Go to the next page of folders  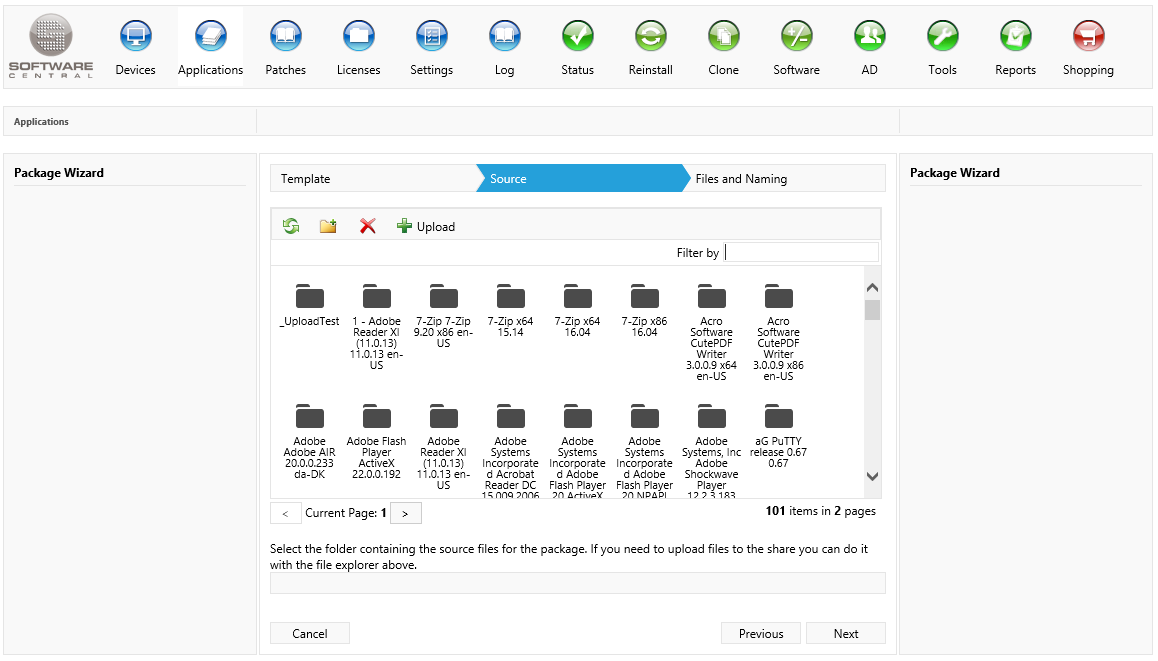[x=405, y=513]
